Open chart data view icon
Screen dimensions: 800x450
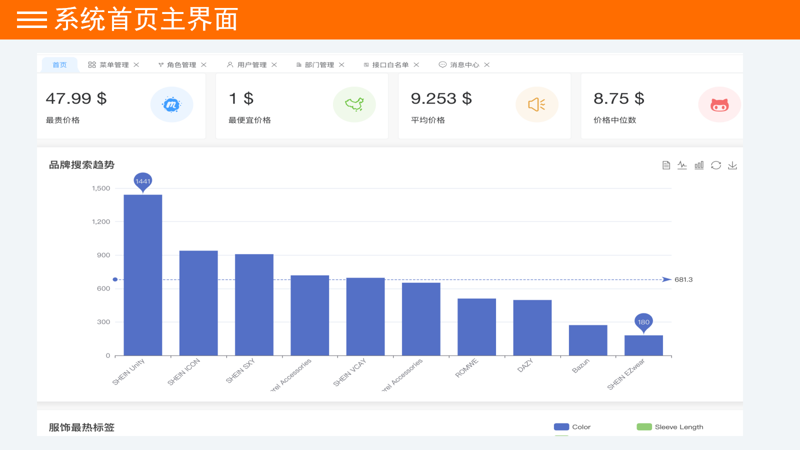click(x=666, y=165)
